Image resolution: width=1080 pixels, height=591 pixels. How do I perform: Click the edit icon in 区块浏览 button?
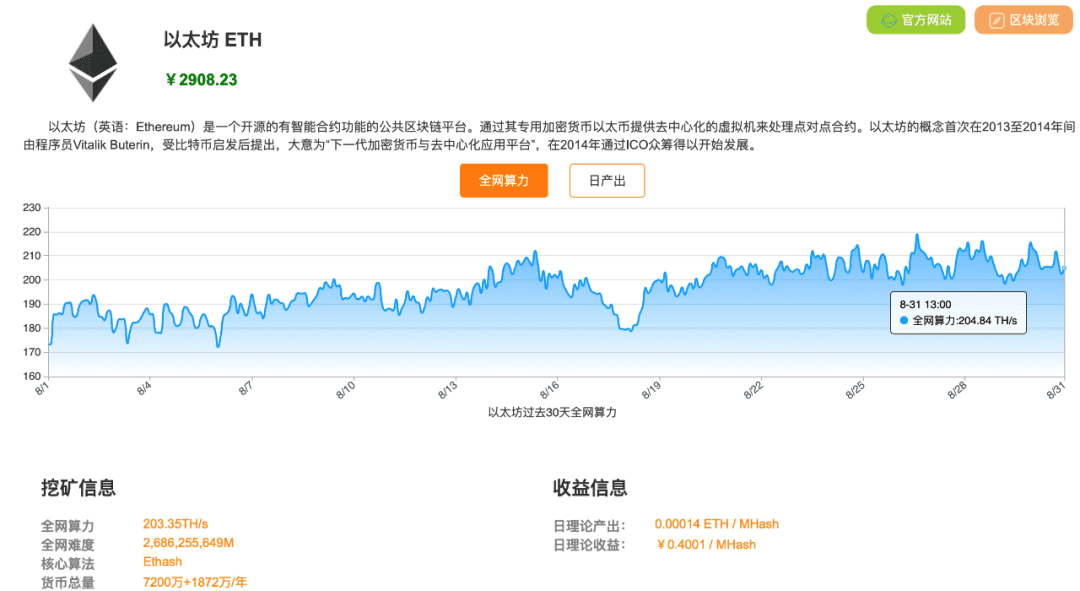pos(997,21)
